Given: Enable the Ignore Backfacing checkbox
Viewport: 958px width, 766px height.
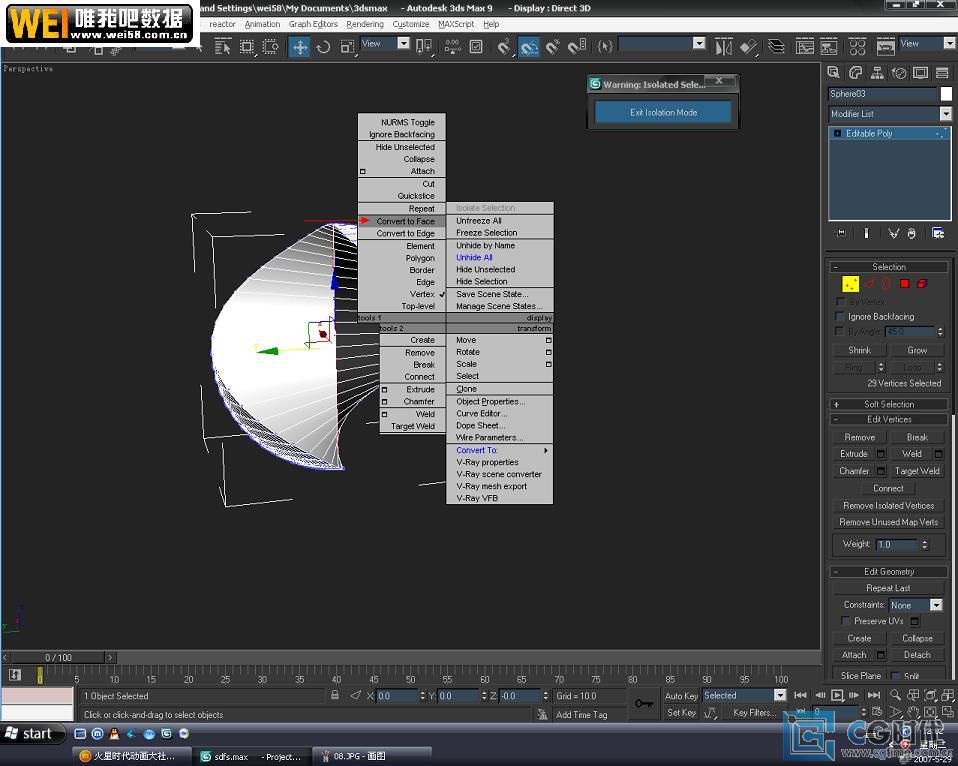Looking at the screenshot, I should [840, 316].
